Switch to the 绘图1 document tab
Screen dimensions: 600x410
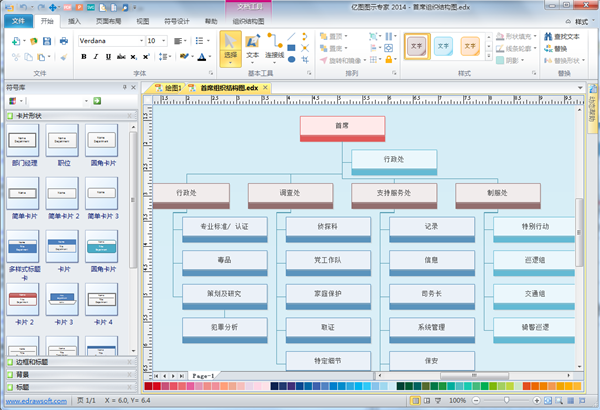click(170, 89)
